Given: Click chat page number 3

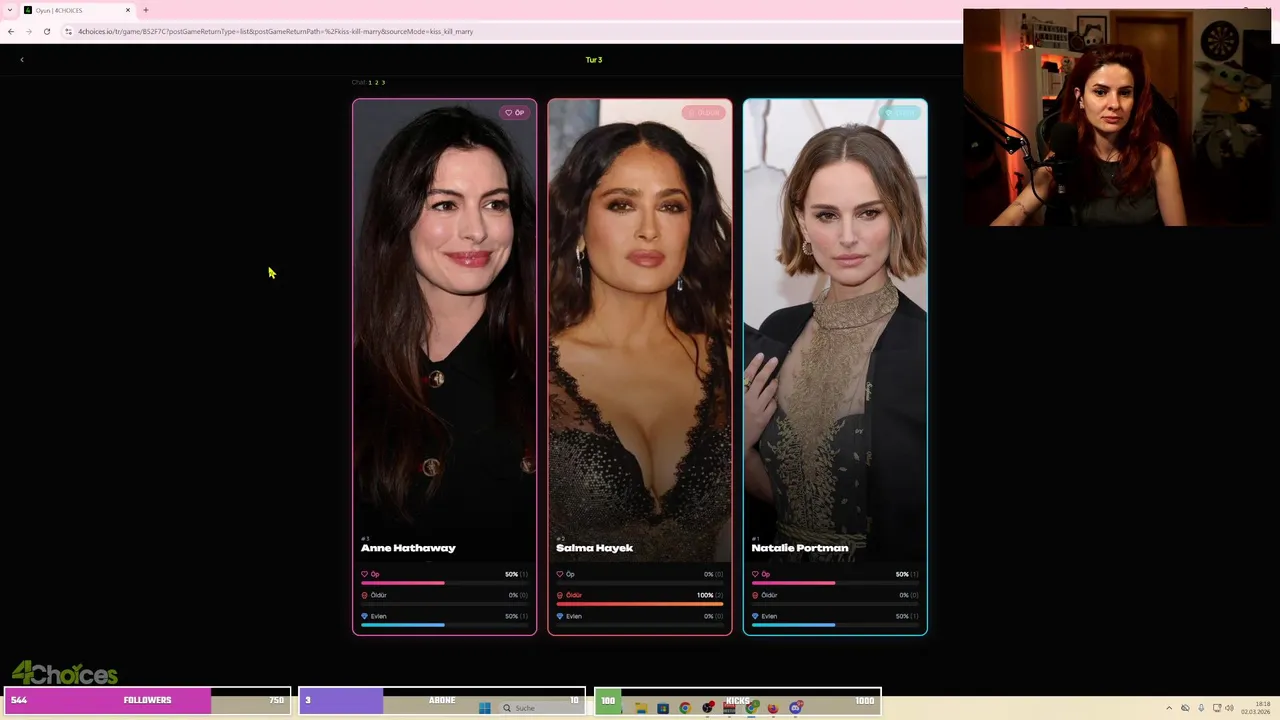Looking at the screenshot, I should point(383,82).
